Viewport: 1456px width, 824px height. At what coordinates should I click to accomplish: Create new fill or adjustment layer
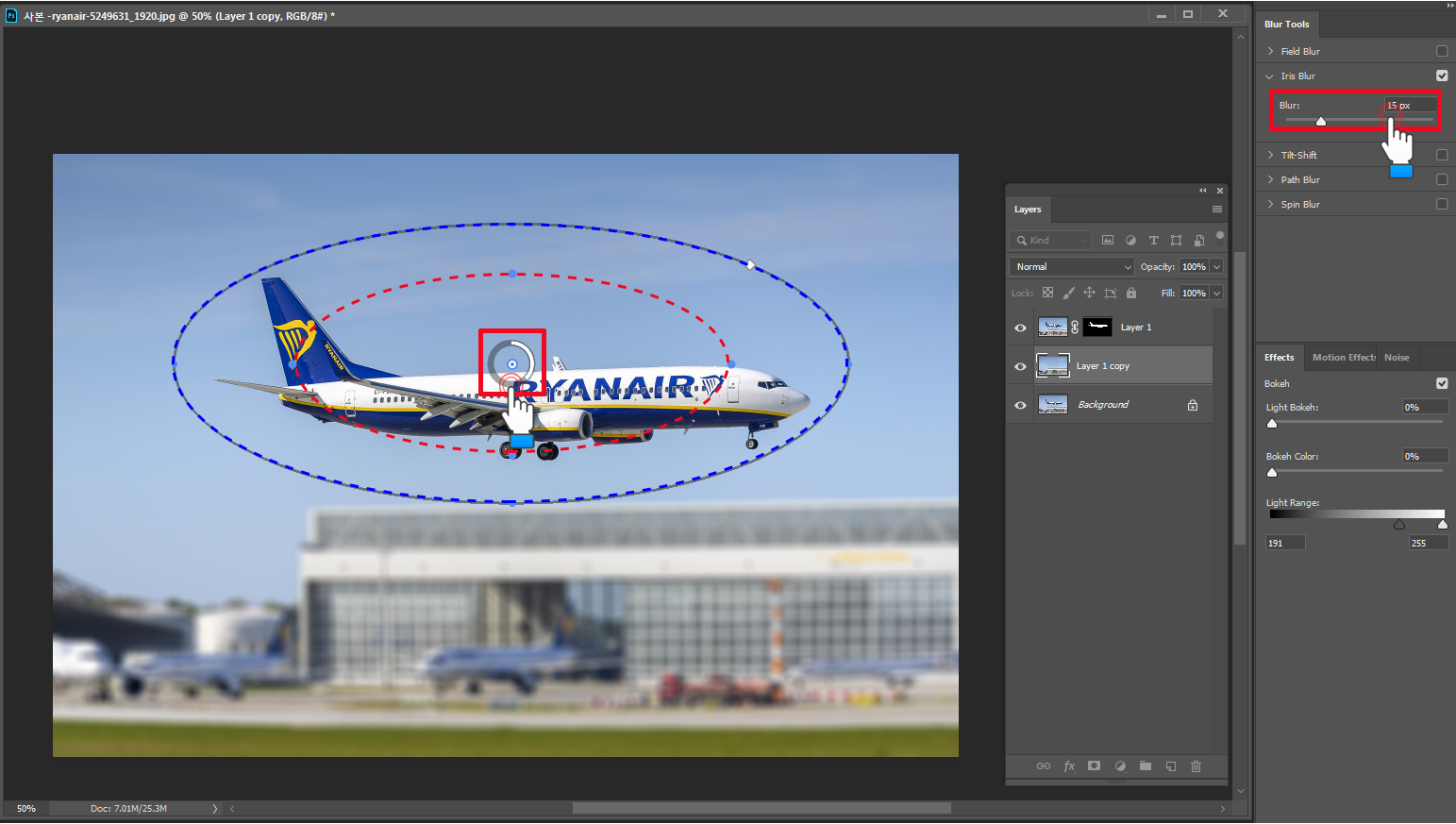[x=1120, y=766]
